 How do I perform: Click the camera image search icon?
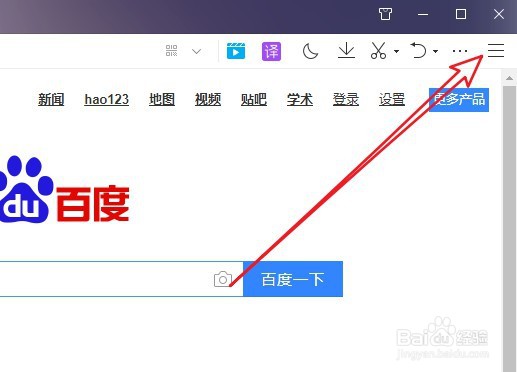click(x=223, y=279)
